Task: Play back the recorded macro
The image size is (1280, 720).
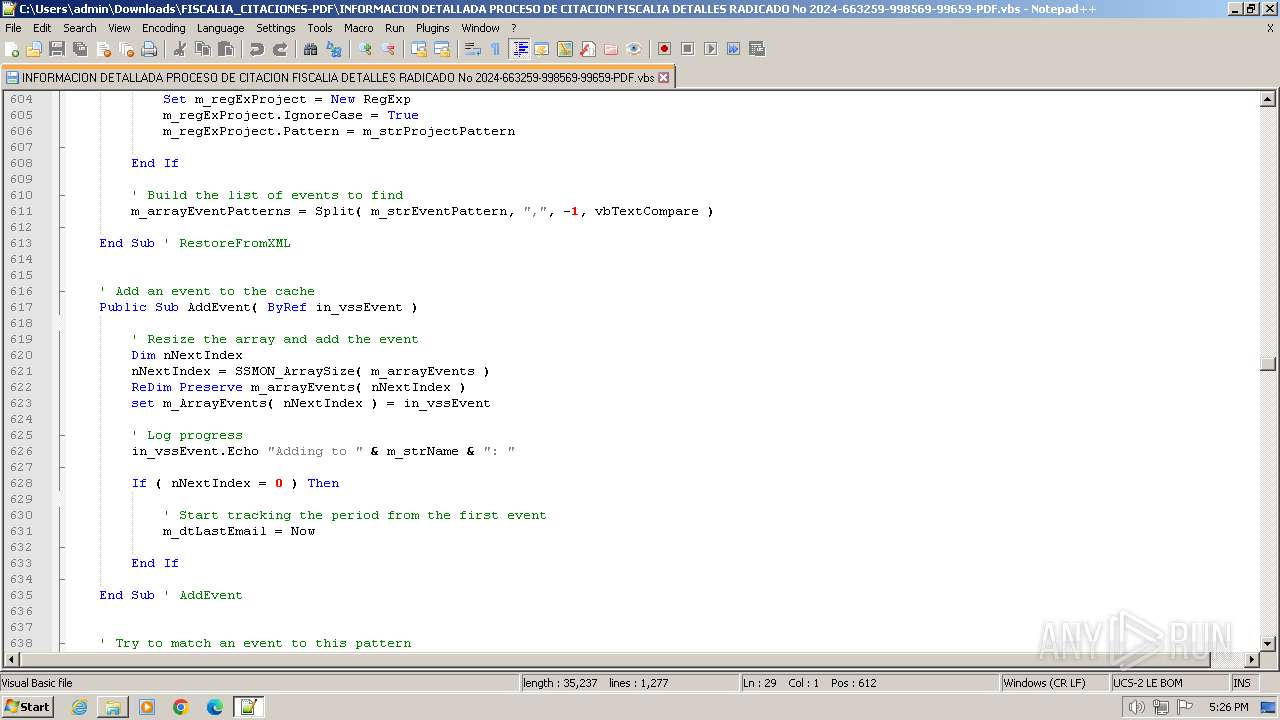Action: tap(711, 49)
